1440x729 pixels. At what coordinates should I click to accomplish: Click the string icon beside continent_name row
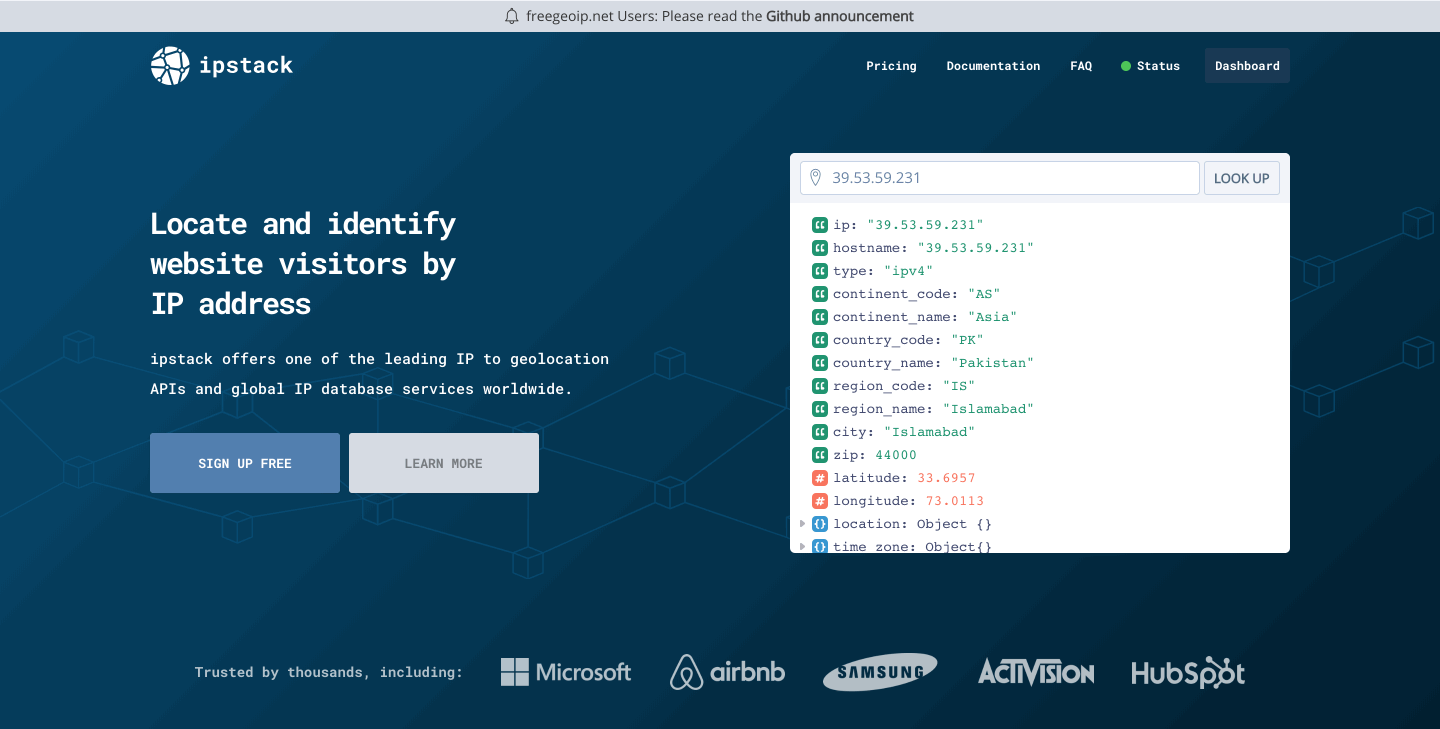pyautogui.click(x=820, y=317)
